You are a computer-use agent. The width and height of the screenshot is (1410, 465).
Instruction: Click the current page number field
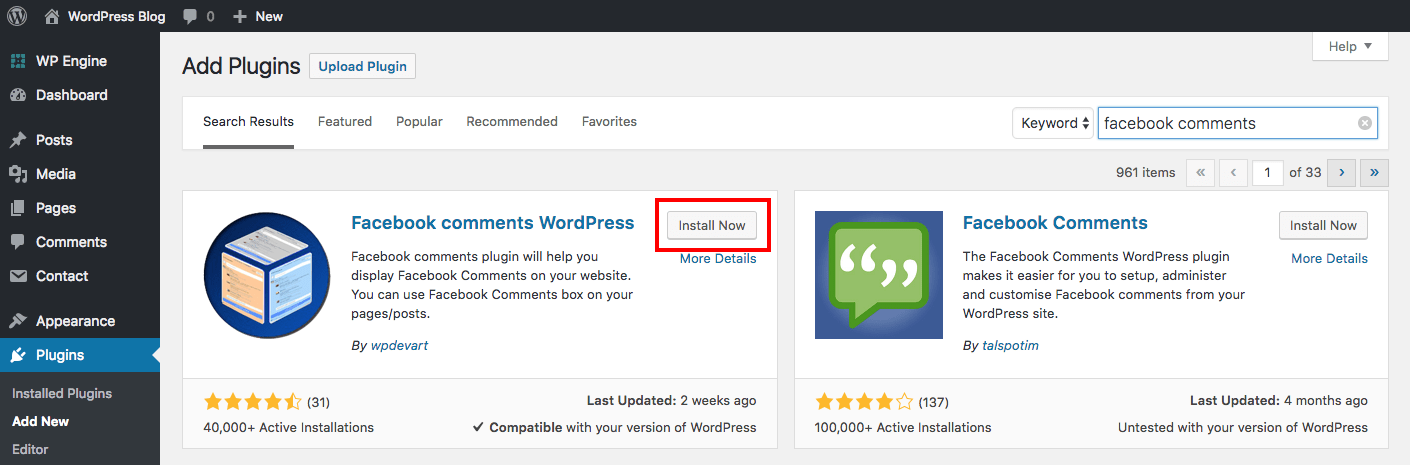(1268, 172)
